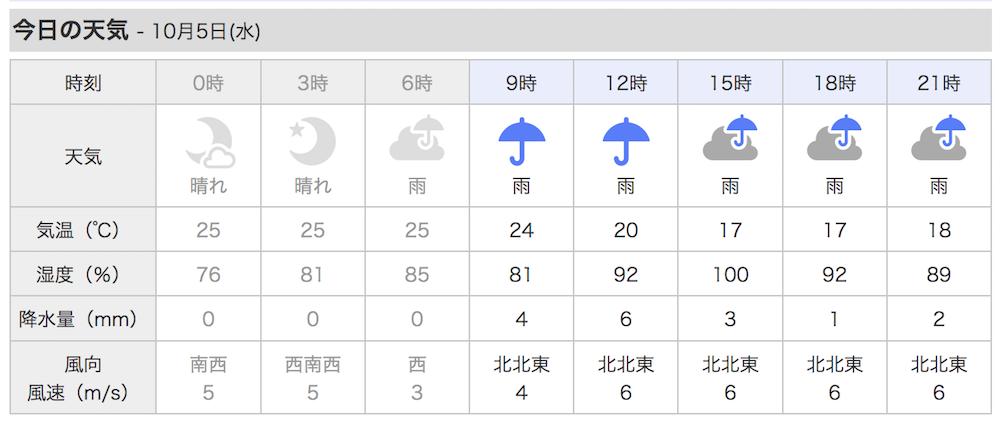Click the 3時 crescent moon with star icon

(312, 142)
